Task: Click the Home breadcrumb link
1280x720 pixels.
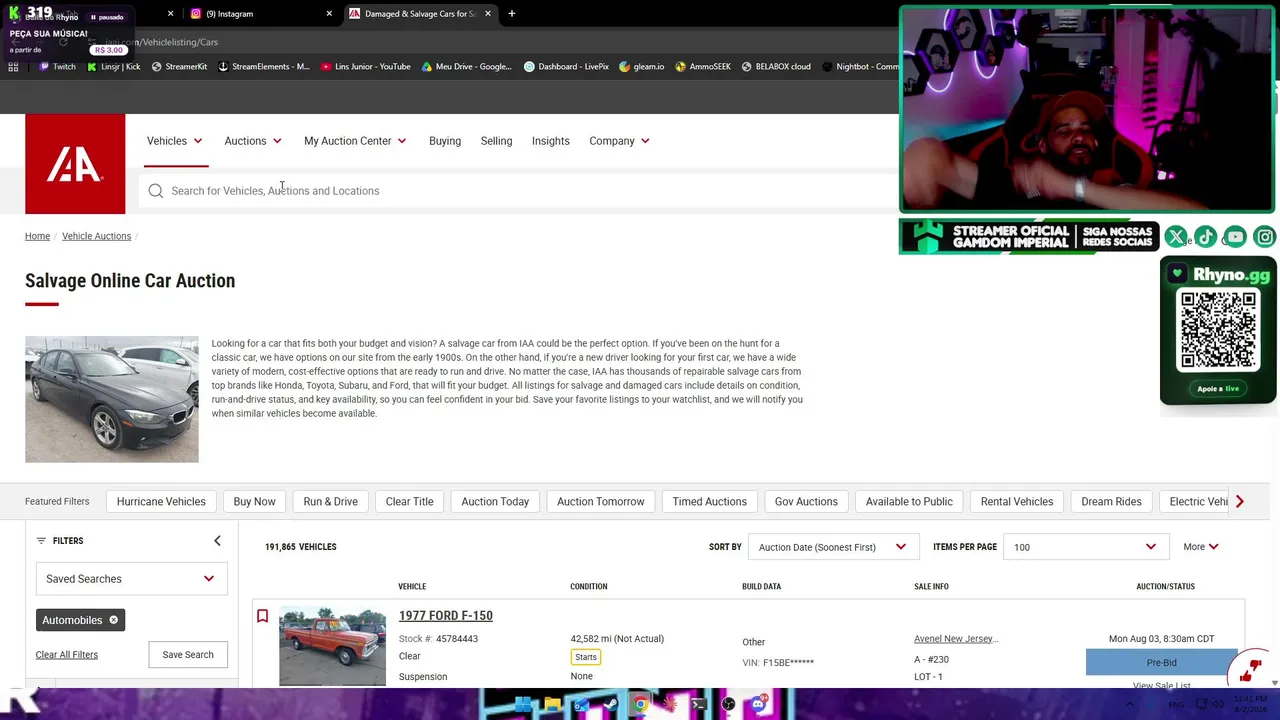Action: click(x=37, y=236)
